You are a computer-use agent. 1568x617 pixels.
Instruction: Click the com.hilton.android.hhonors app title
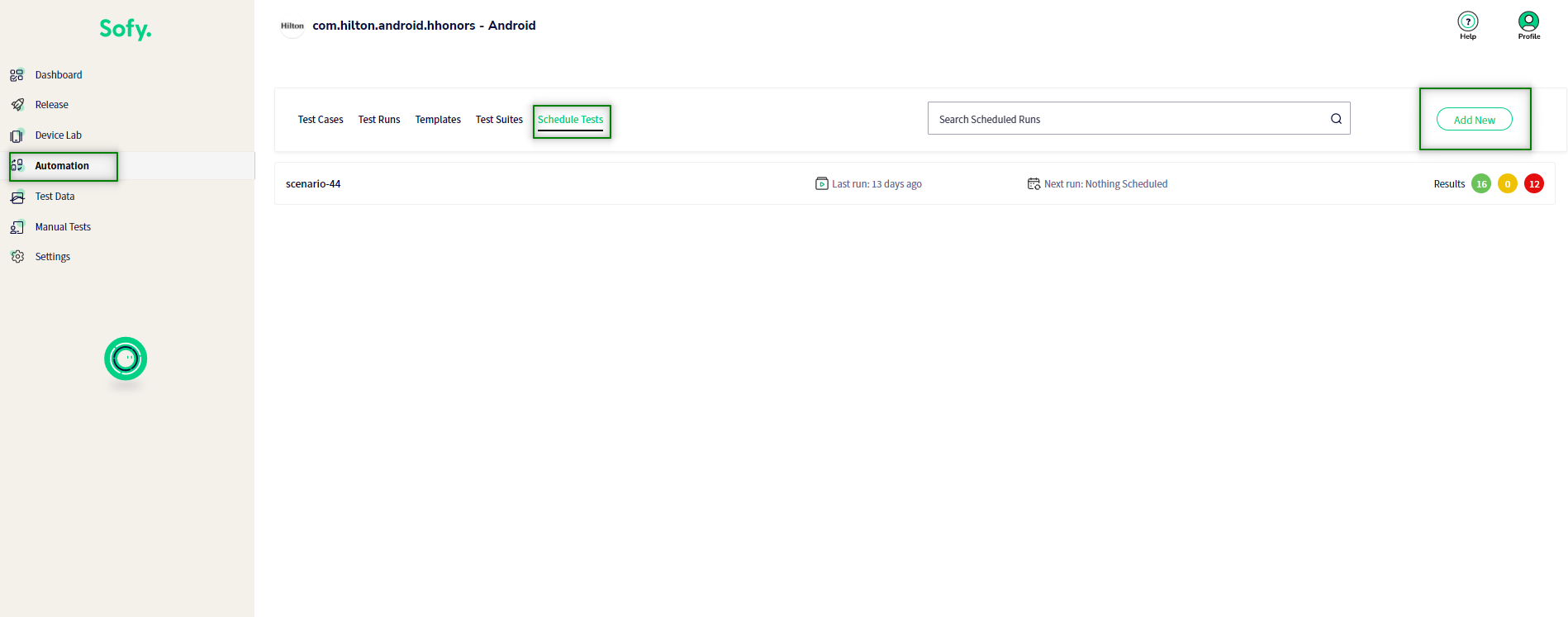(x=424, y=26)
